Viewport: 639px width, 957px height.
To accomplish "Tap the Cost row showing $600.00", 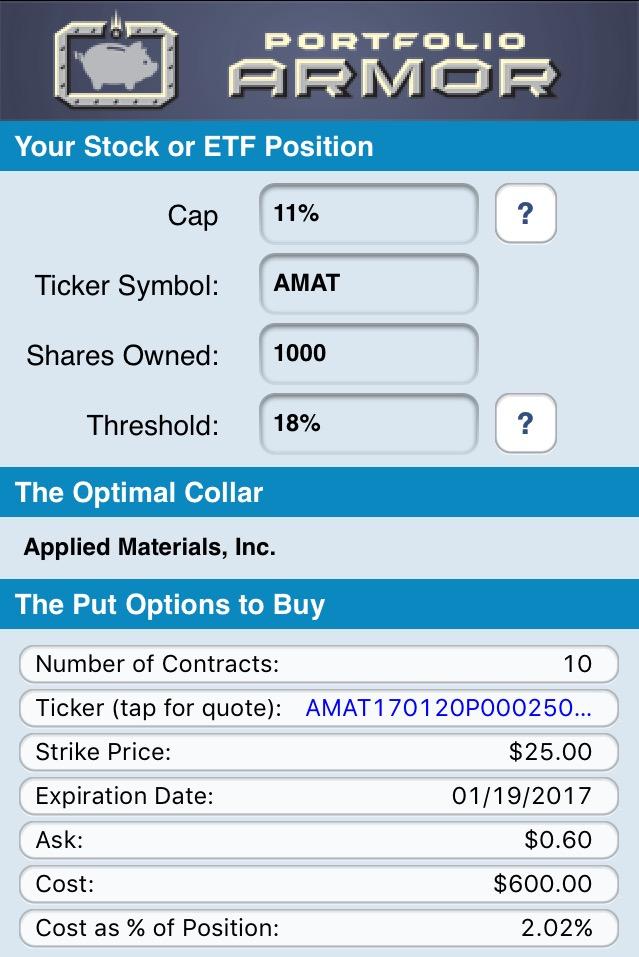I will point(320,884).
